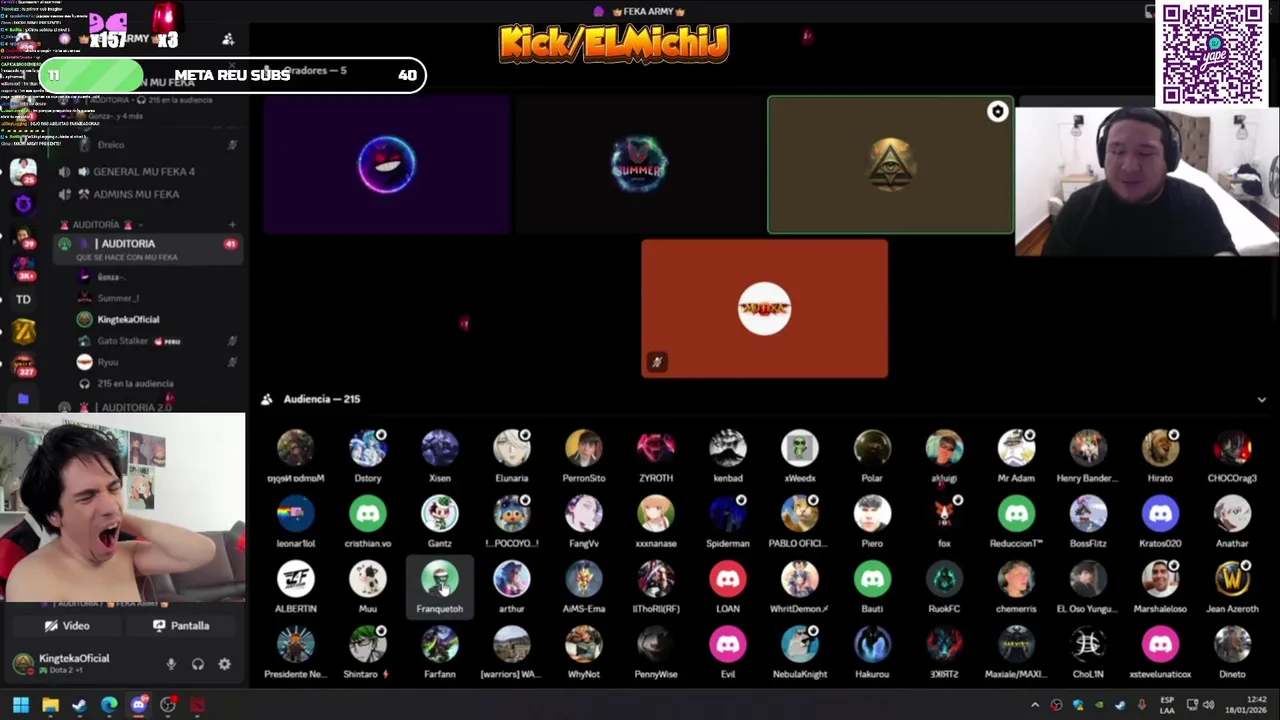Focus the purple smiley speaker tile
Image resolution: width=1280 pixels, height=720 pixels.
coord(387,165)
